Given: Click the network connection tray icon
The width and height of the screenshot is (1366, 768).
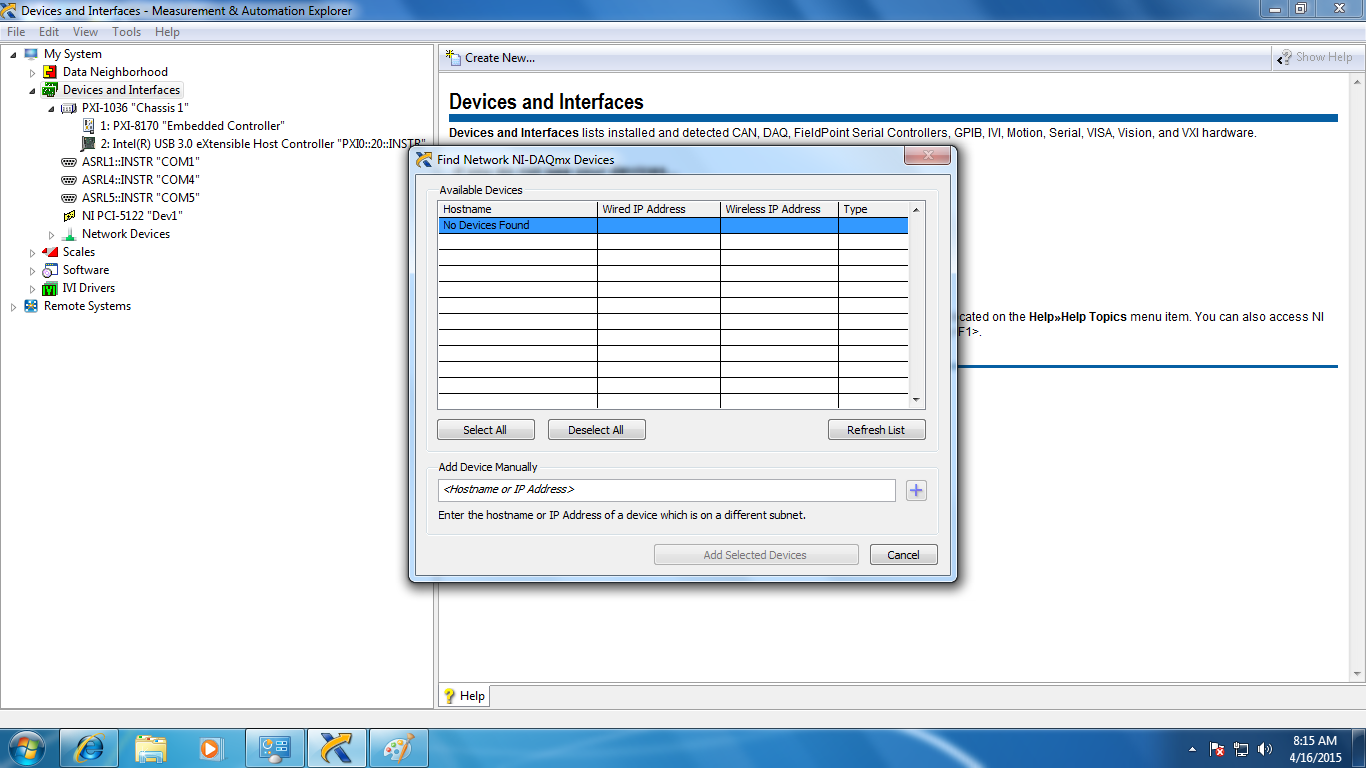Looking at the screenshot, I should [1241, 749].
